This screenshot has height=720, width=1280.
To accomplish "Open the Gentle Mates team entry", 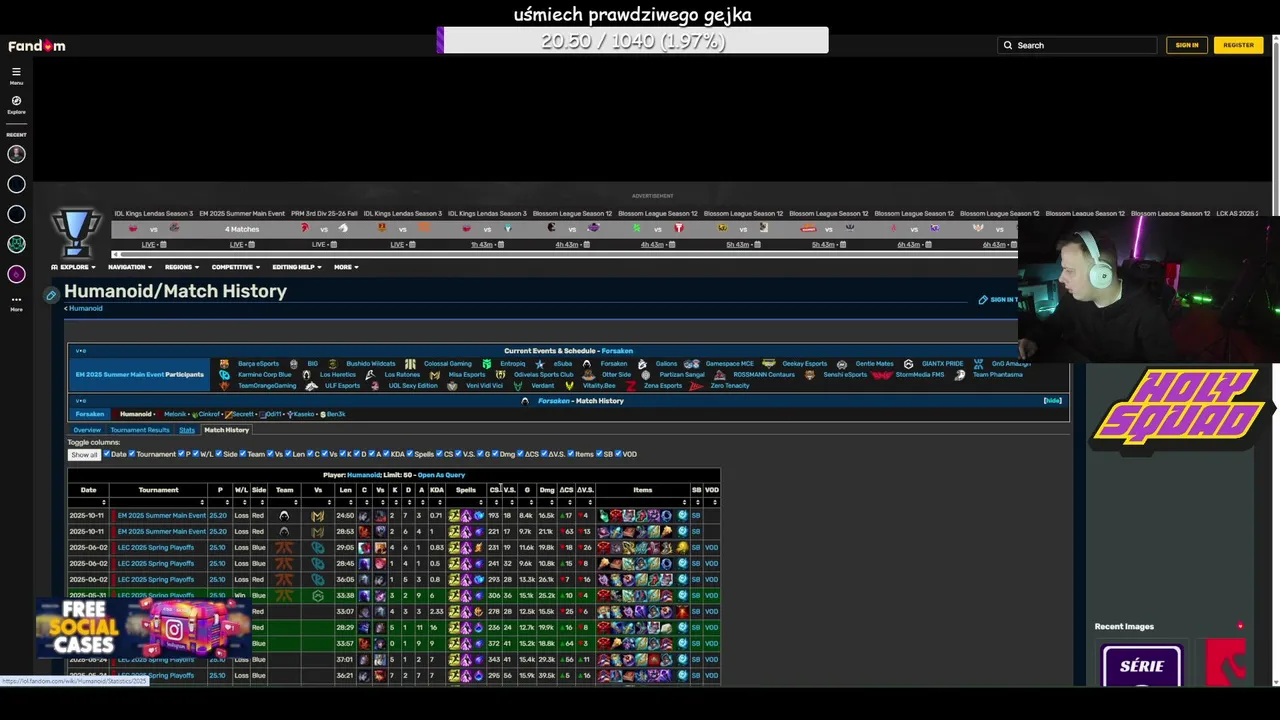I will coord(875,364).
